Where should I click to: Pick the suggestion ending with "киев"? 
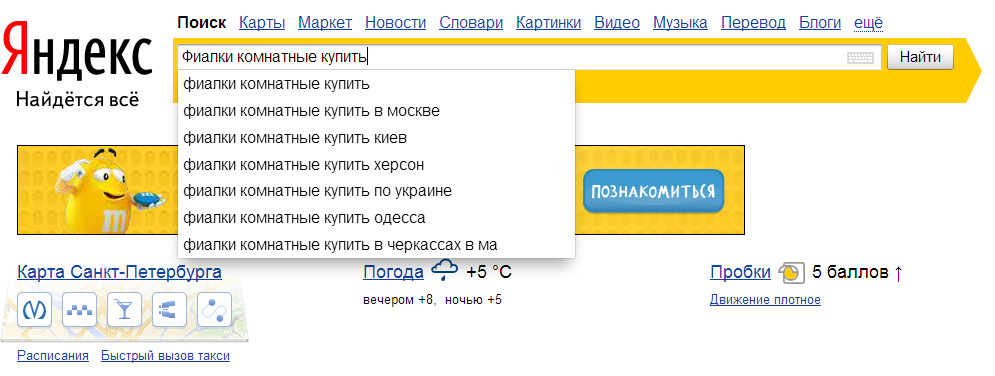click(376, 138)
